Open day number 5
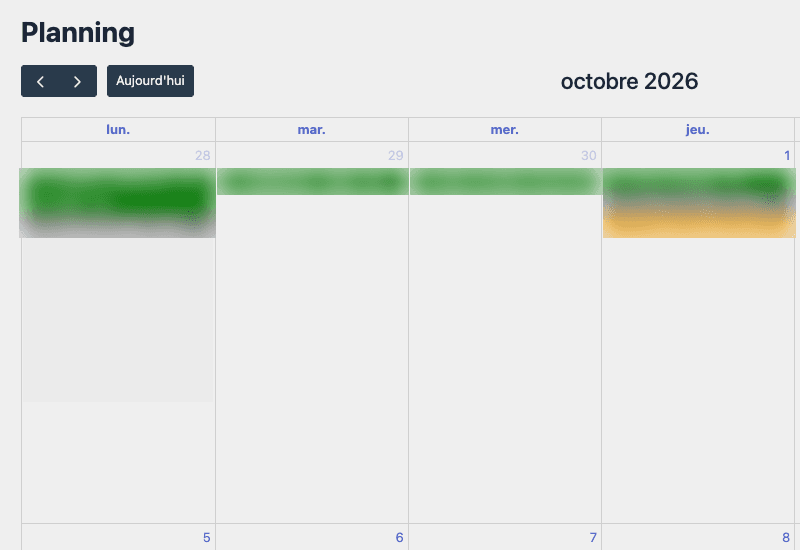 tap(206, 537)
